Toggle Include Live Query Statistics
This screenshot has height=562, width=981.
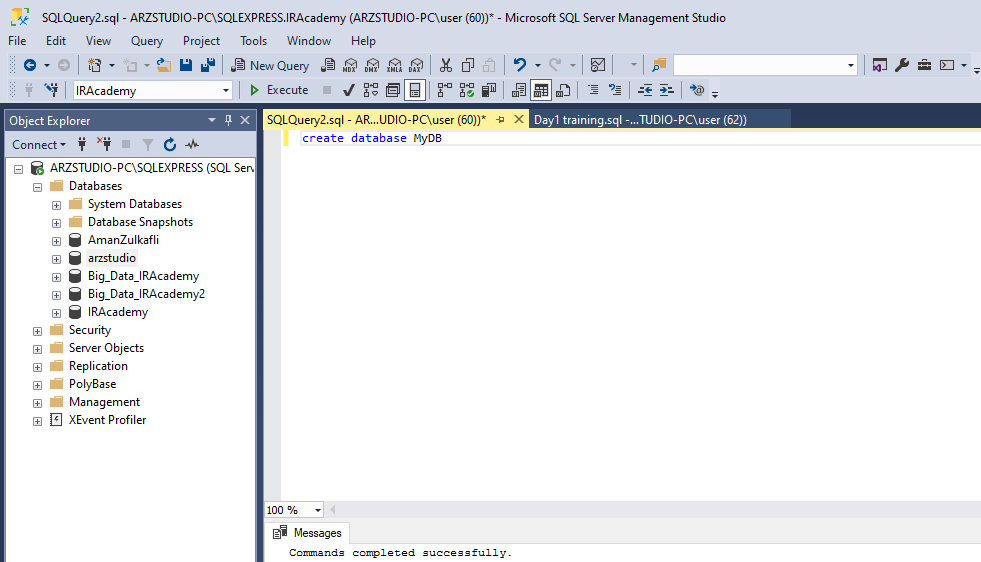[x=467, y=90]
